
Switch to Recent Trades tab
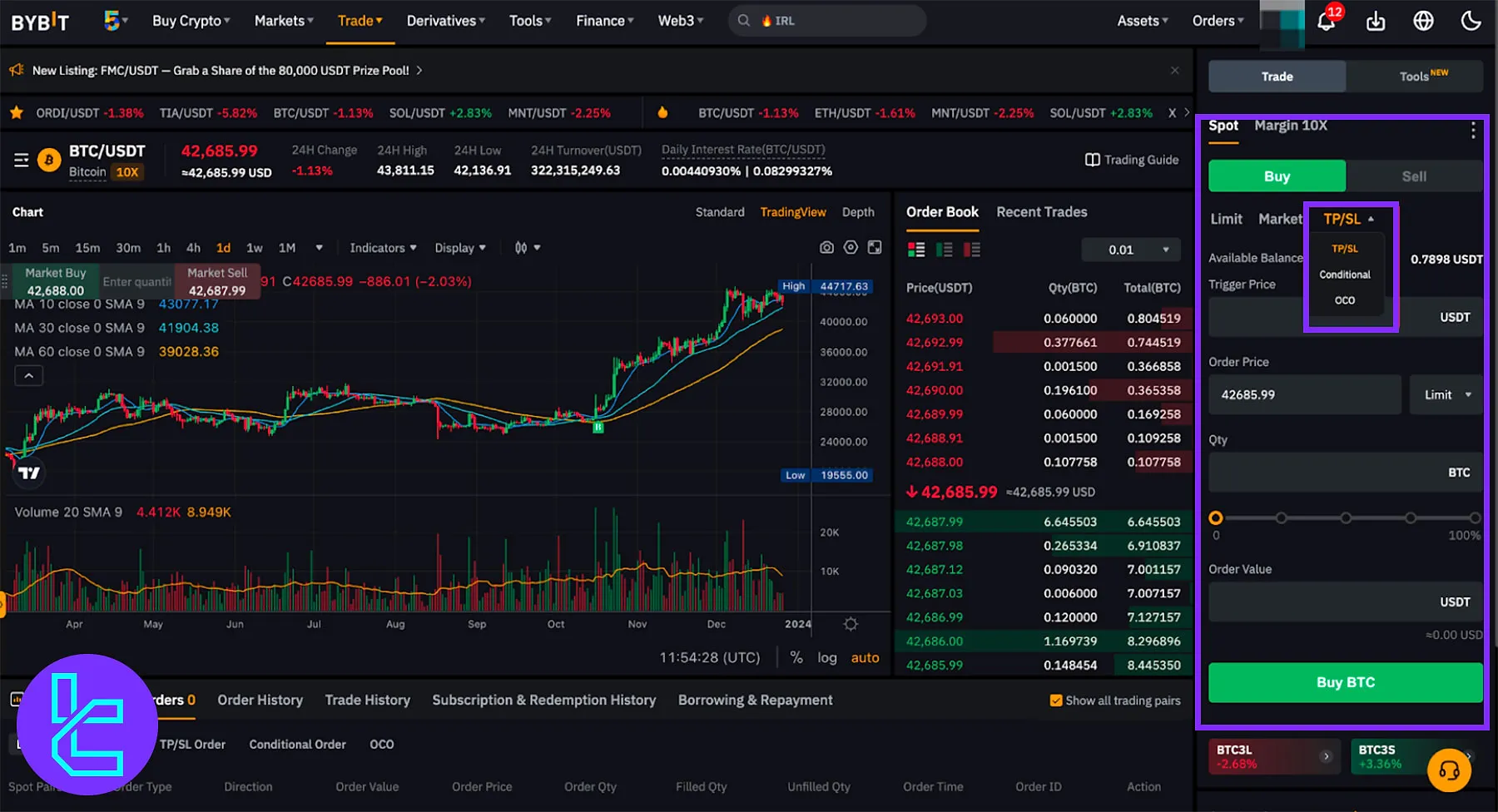click(x=1042, y=212)
